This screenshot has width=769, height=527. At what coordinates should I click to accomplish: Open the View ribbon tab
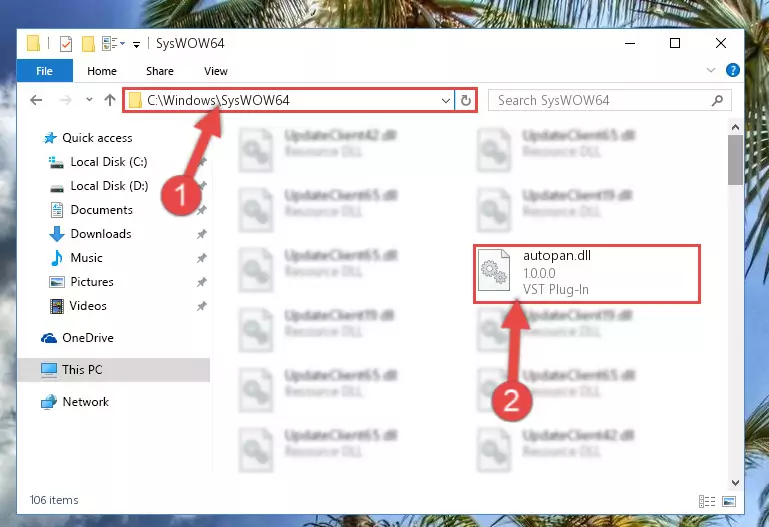coord(216,71)
